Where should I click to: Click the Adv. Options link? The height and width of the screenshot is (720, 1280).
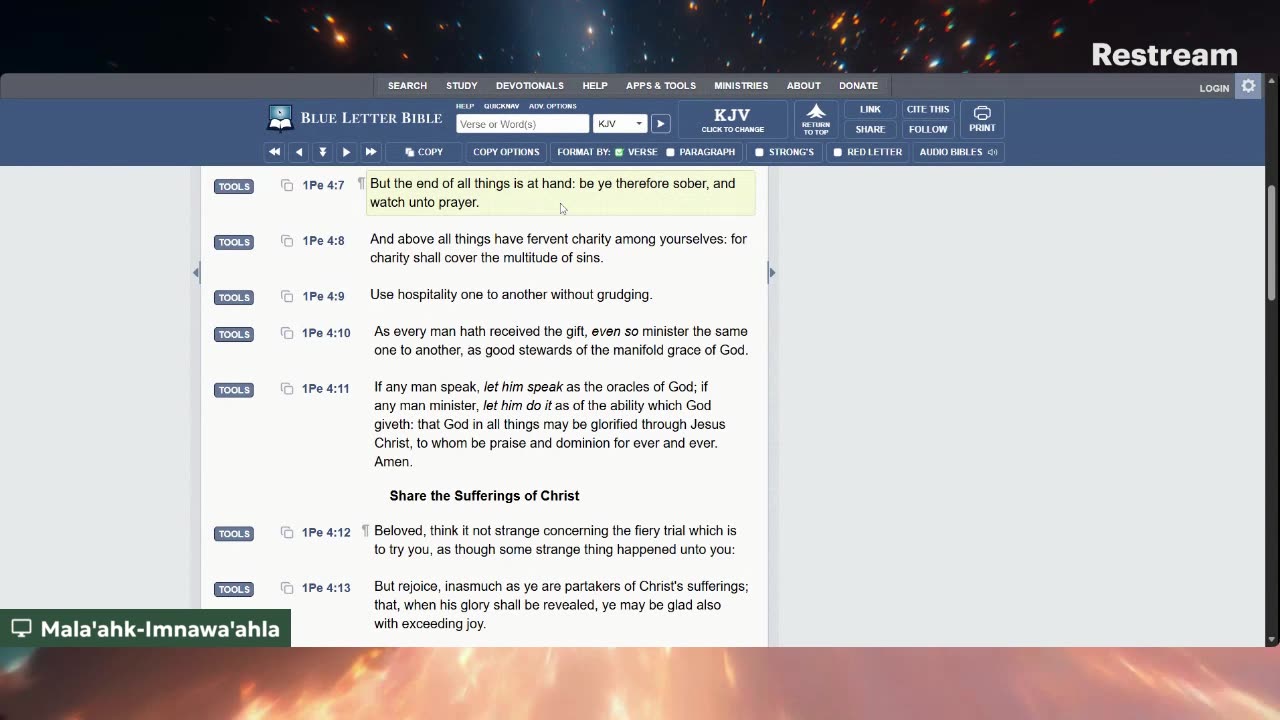tap(553, 106)
